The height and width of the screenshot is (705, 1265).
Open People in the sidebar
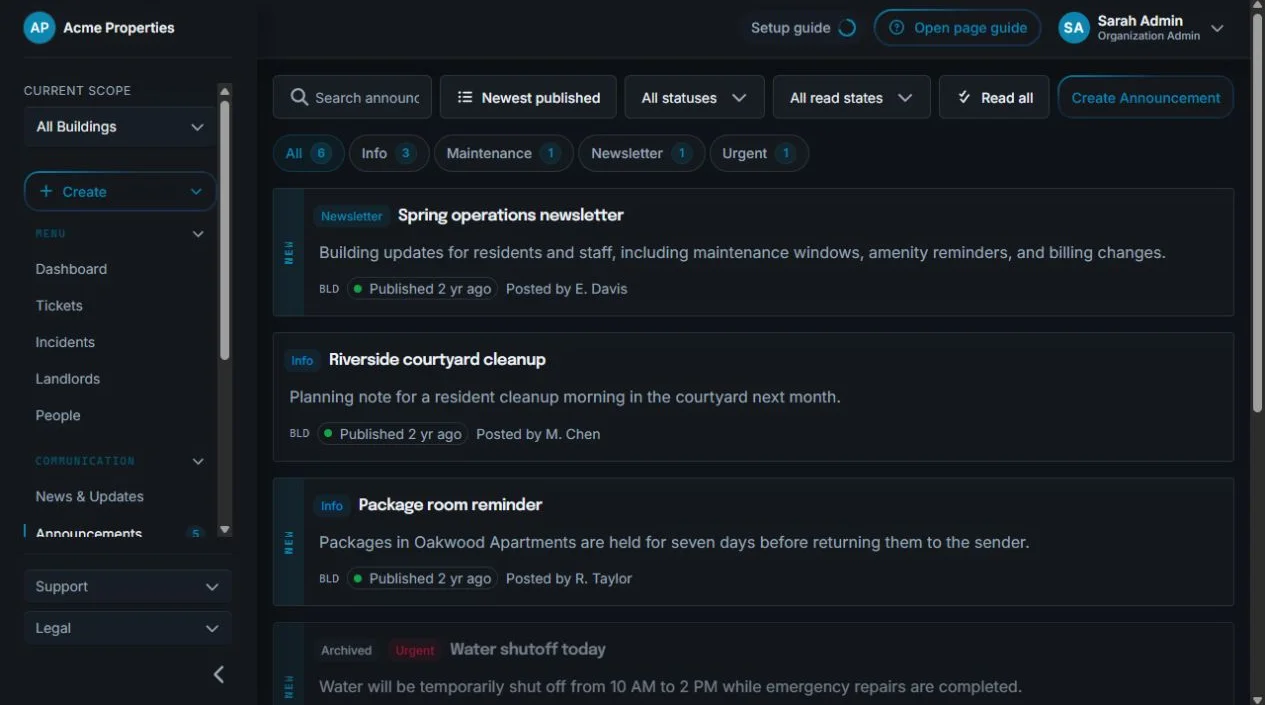[58, 416]
